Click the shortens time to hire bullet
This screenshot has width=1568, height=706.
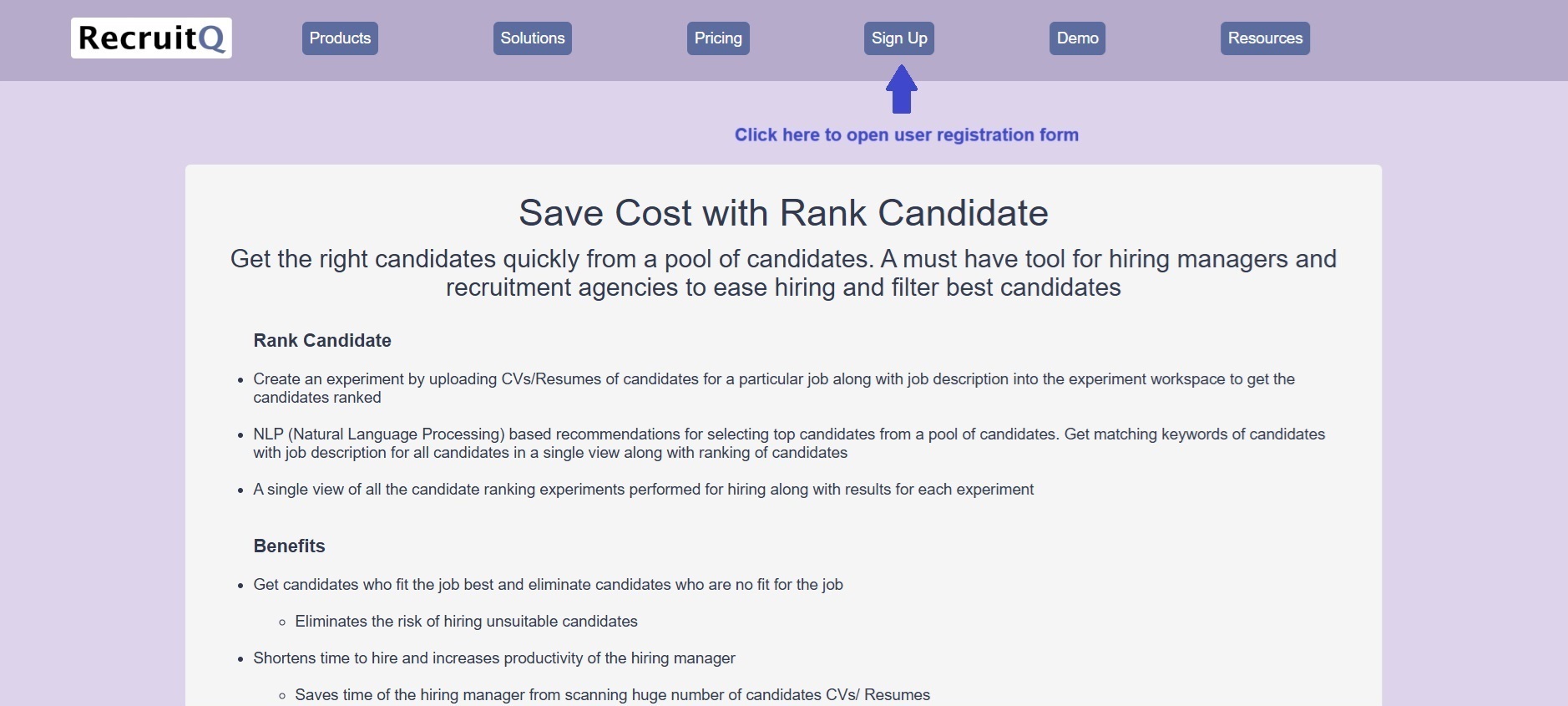493,658
